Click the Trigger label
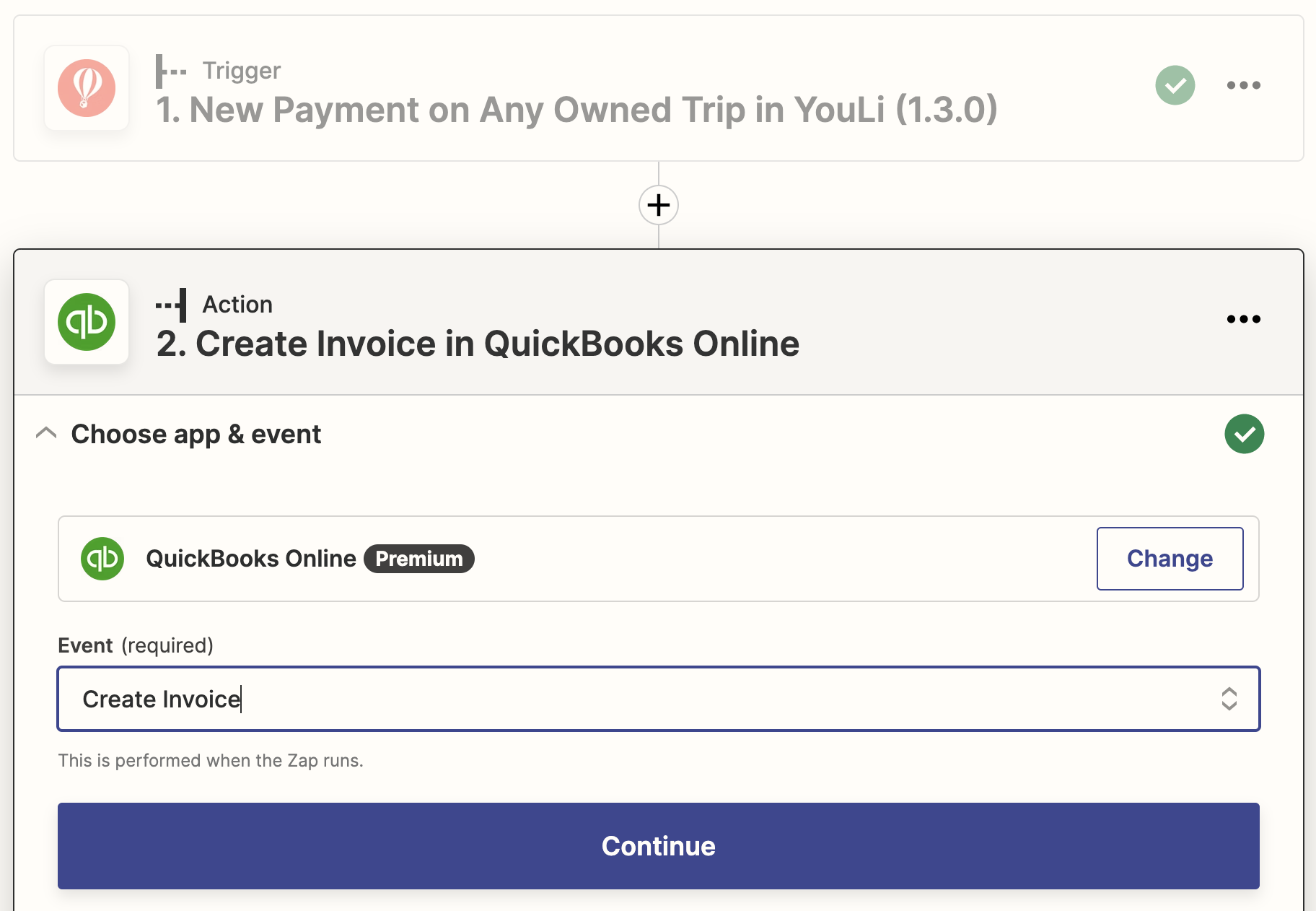1316x911 pixels. (x=242, y=71)
